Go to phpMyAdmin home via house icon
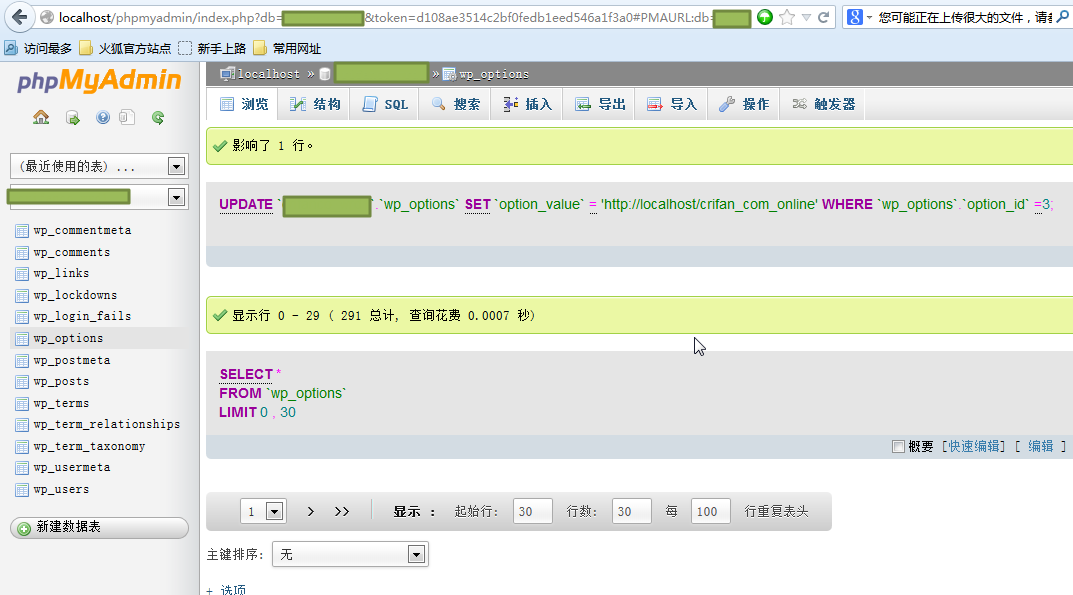 click(x=41, y=118)
